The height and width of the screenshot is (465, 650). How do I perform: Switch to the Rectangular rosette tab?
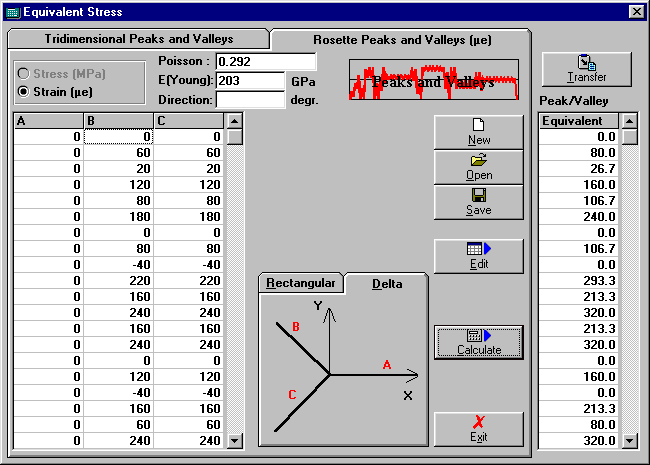tap(301, 283)
